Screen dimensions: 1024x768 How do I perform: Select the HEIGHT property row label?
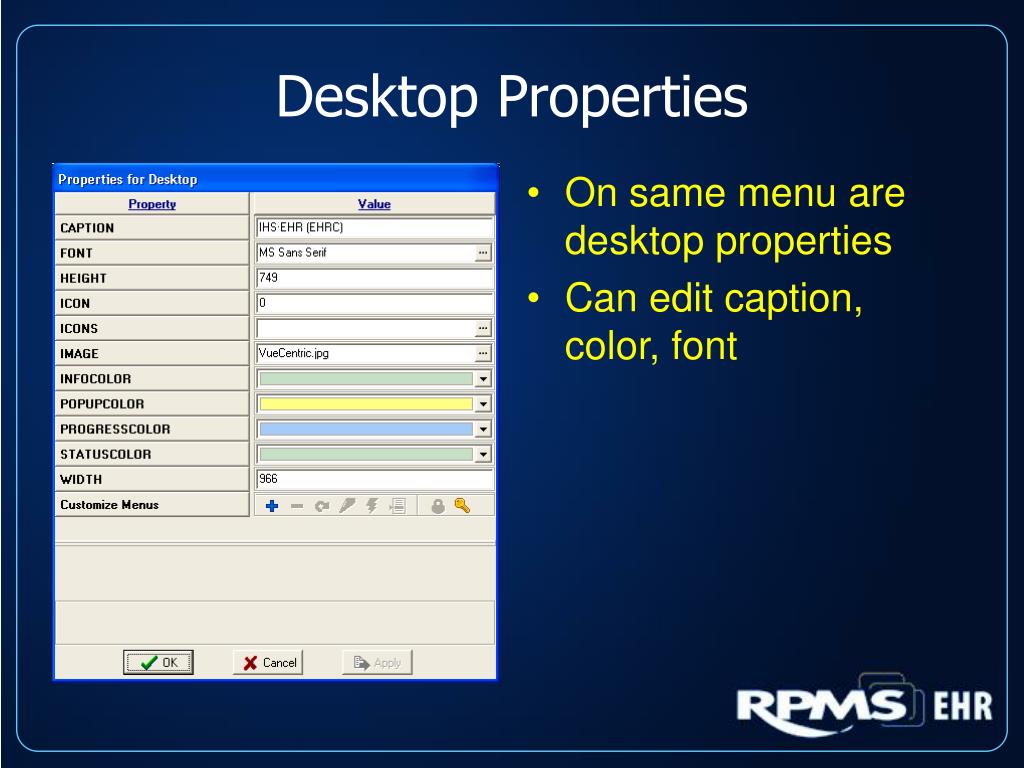(152, 278)
